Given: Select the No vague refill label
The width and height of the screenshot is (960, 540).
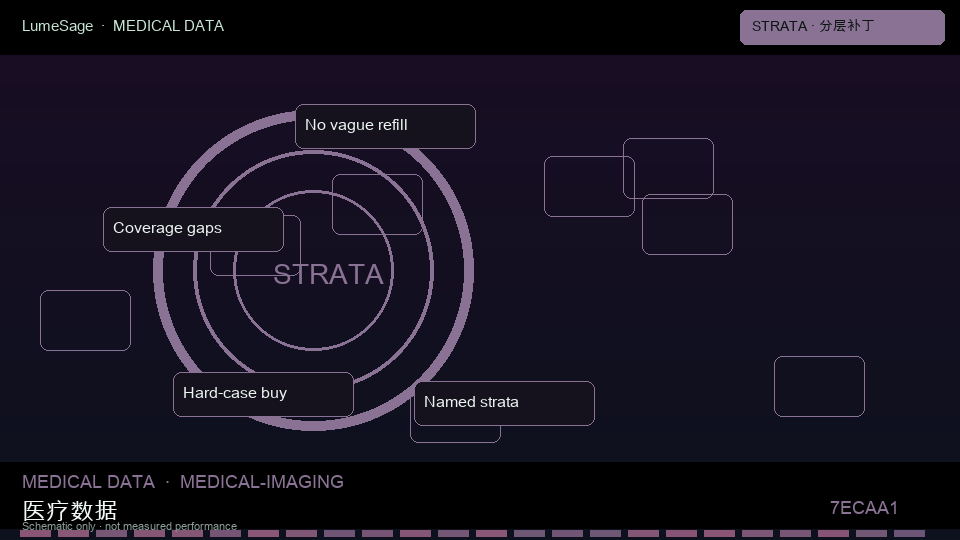Looking at the screenshot, I should click(385, 126).
